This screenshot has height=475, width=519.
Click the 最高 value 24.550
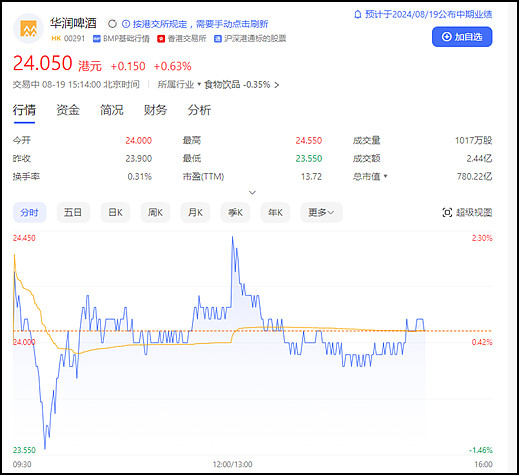tap(309, 140)
